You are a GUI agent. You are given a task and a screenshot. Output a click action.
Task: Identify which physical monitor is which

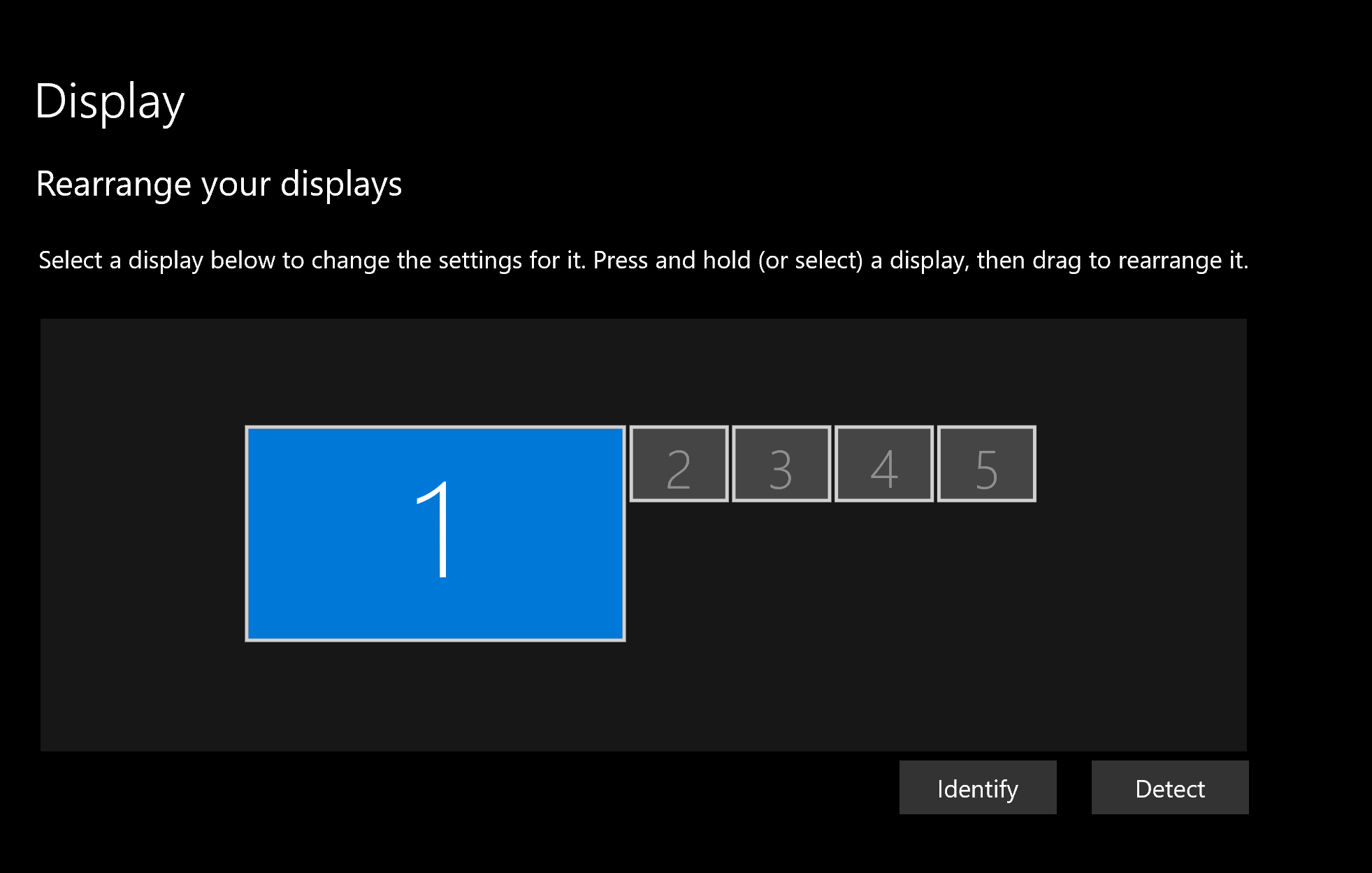tap(976, 788)
